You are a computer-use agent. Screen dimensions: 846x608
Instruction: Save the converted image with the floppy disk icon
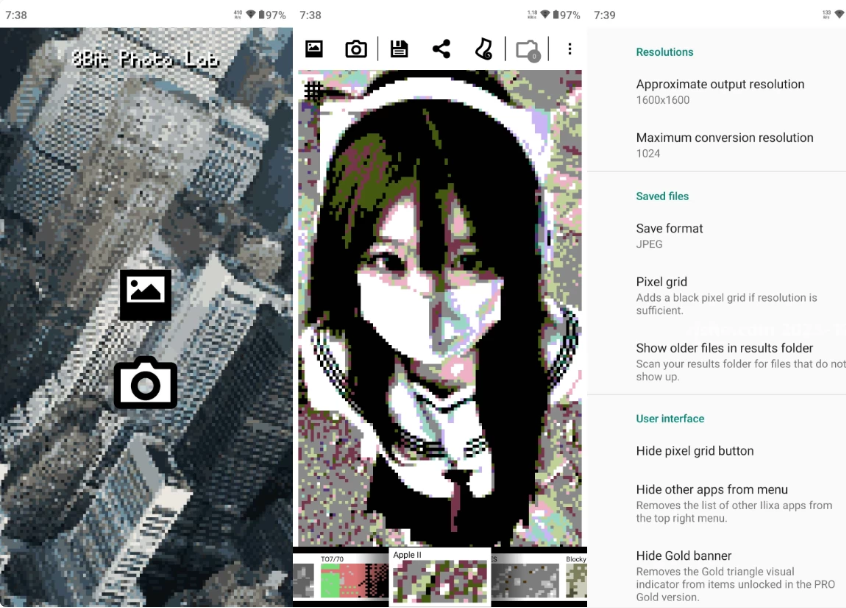point(399,48)
